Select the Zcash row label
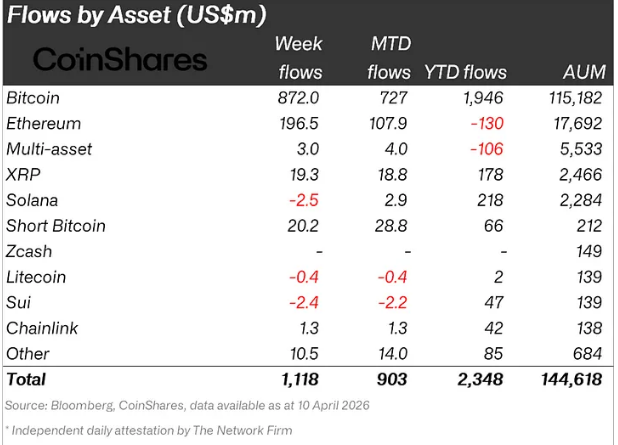Viewport: 618px width, 445px height. [29, 251]
